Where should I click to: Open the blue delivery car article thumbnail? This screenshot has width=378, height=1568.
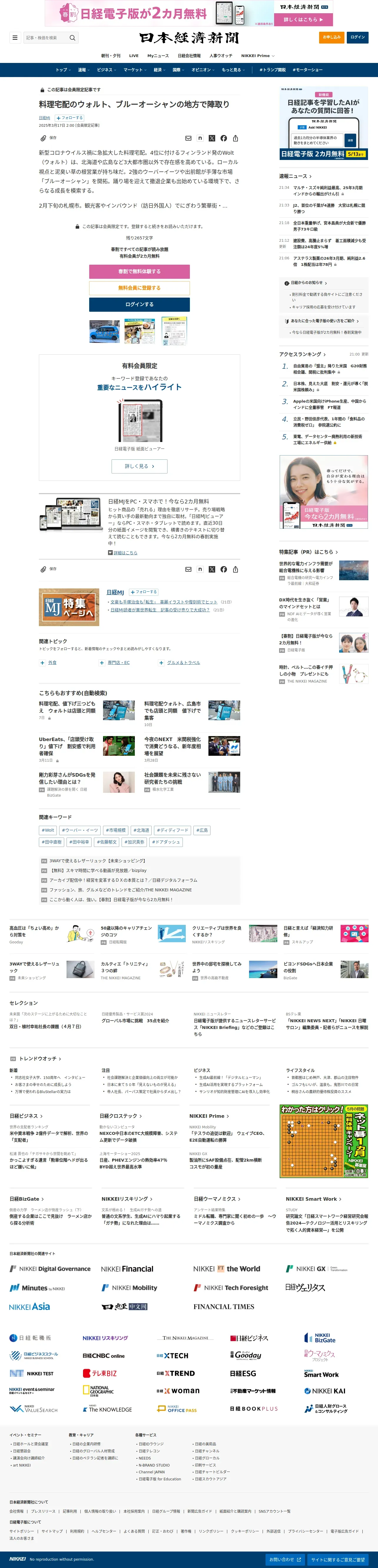click(x=105, y=332)
